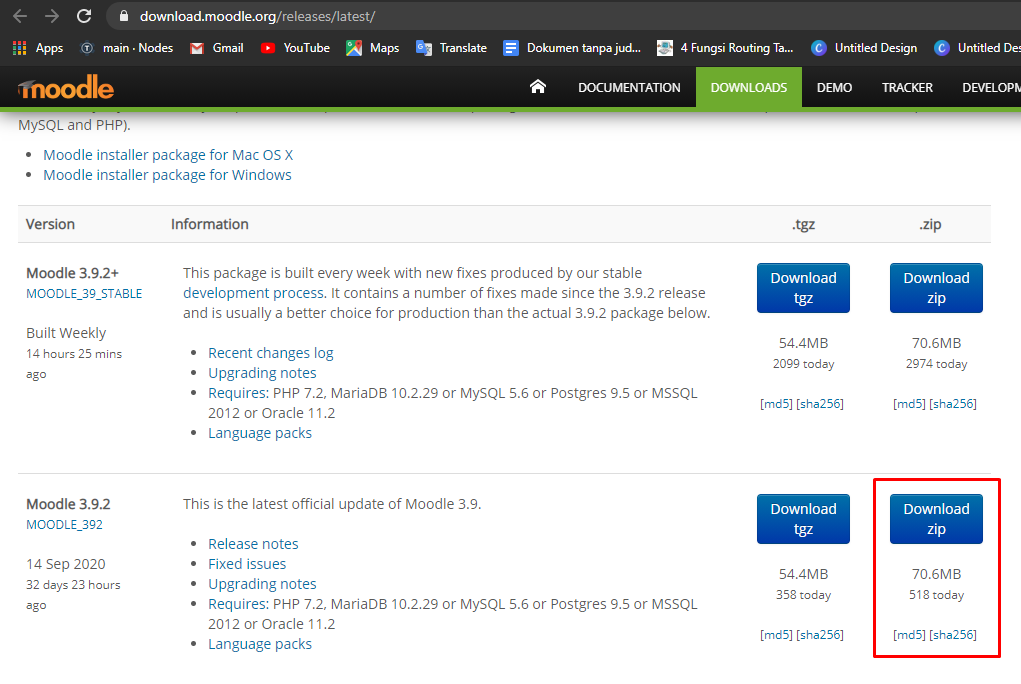The image size is (1021, 684).
Task: Open sha256 for Moodle 3.9.2+ zip
Action: [x=953, y=404]
